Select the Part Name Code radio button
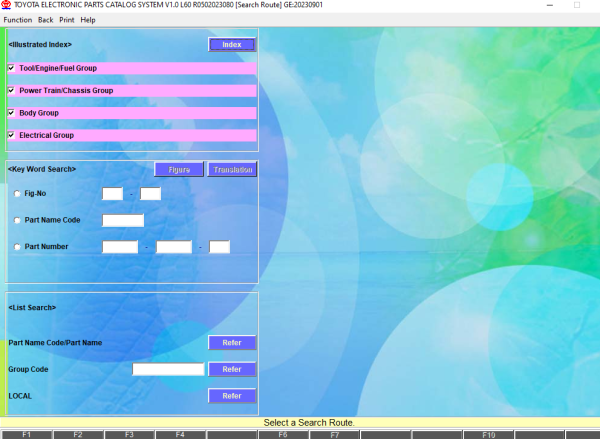This screenshot has height=439, width=600. coord(17,220)
